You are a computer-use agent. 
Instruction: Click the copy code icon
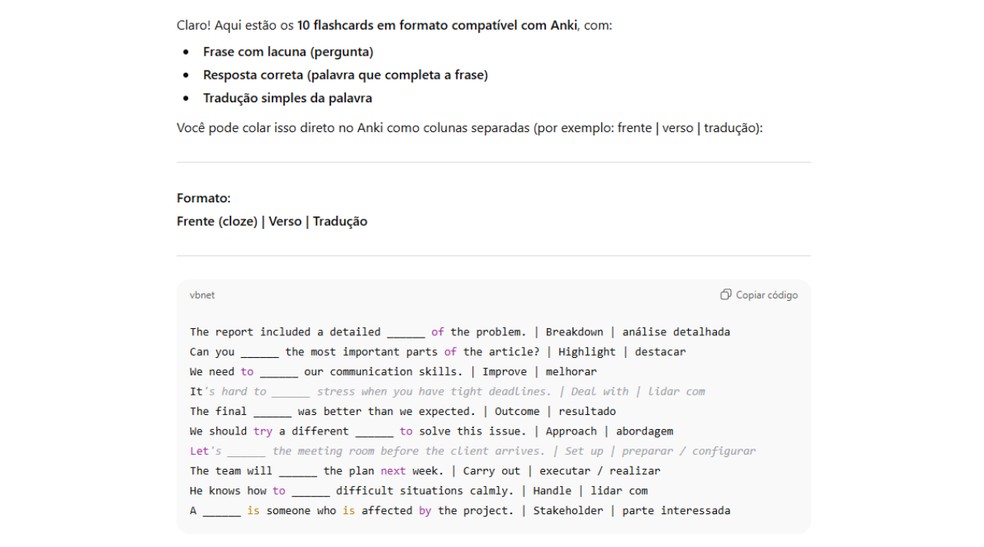click(726, 295)
